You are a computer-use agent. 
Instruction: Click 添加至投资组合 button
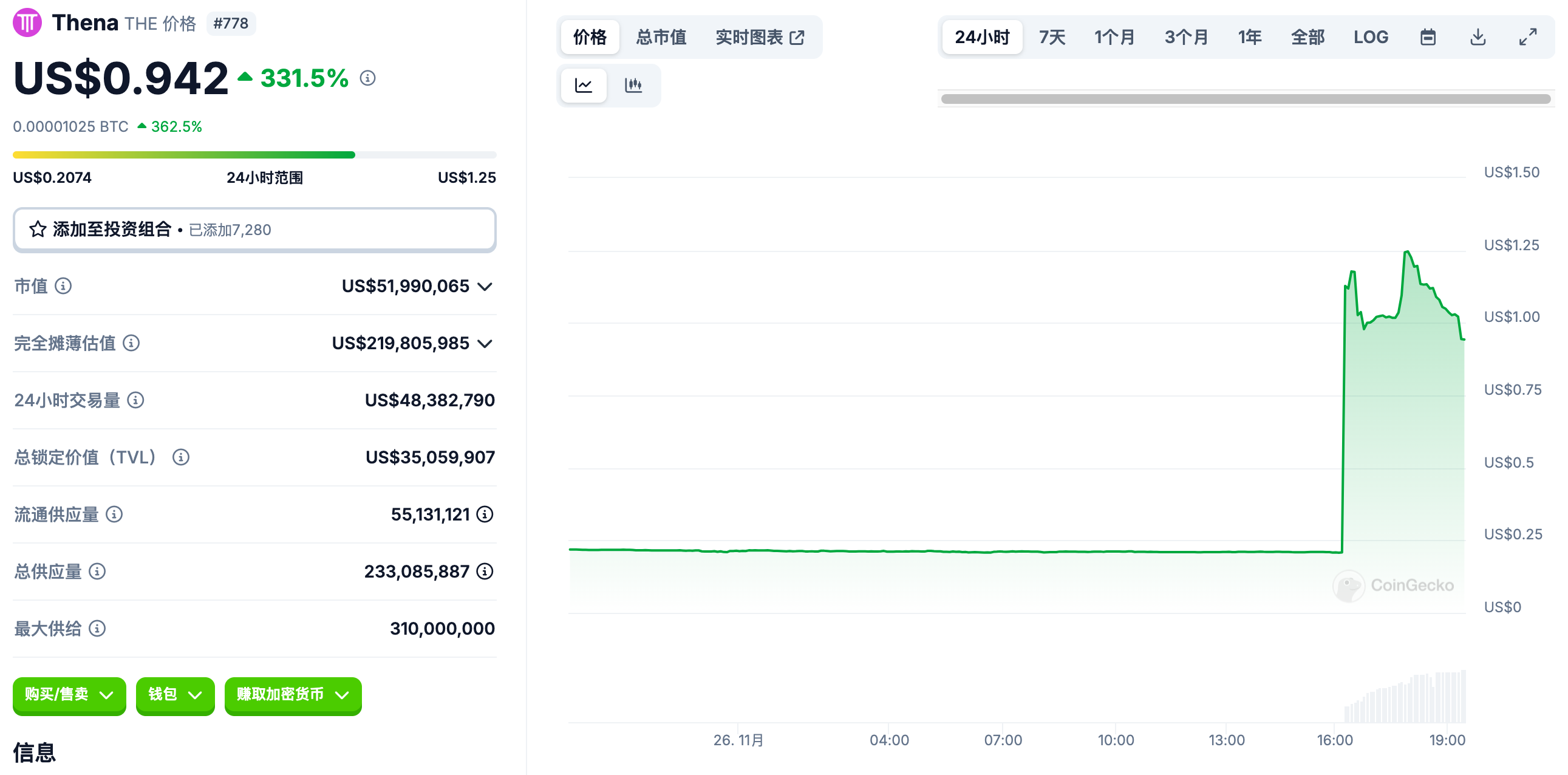[x=254, y=230]
